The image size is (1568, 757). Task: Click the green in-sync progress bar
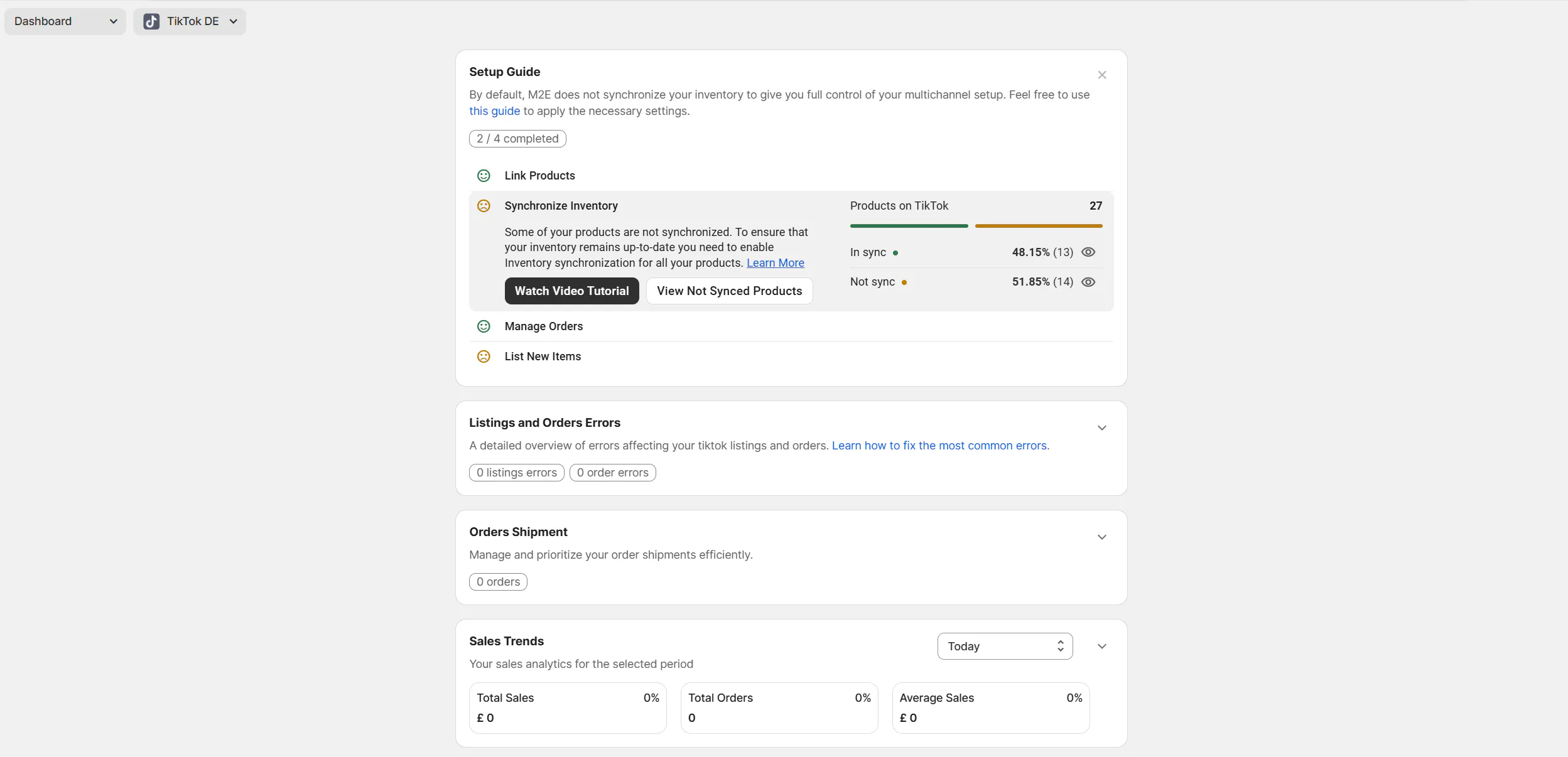909,226
